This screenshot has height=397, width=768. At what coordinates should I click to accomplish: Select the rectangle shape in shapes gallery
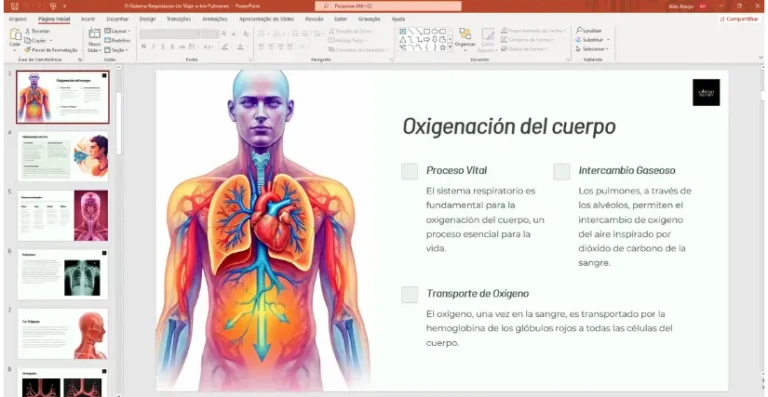tap(427, 31)
